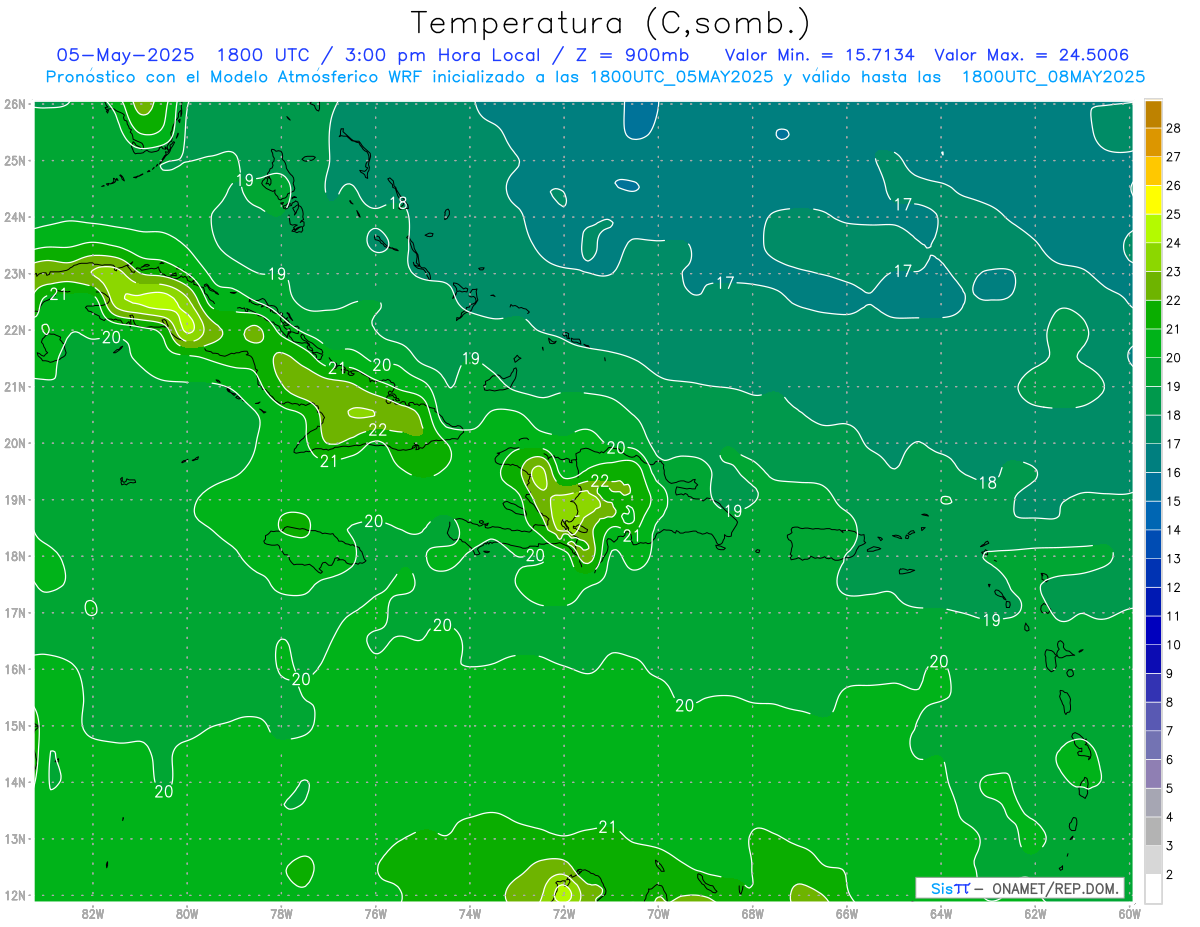Click legend scale label 13
Viewport: 1200px width, 927px height.
[1173, 558]
